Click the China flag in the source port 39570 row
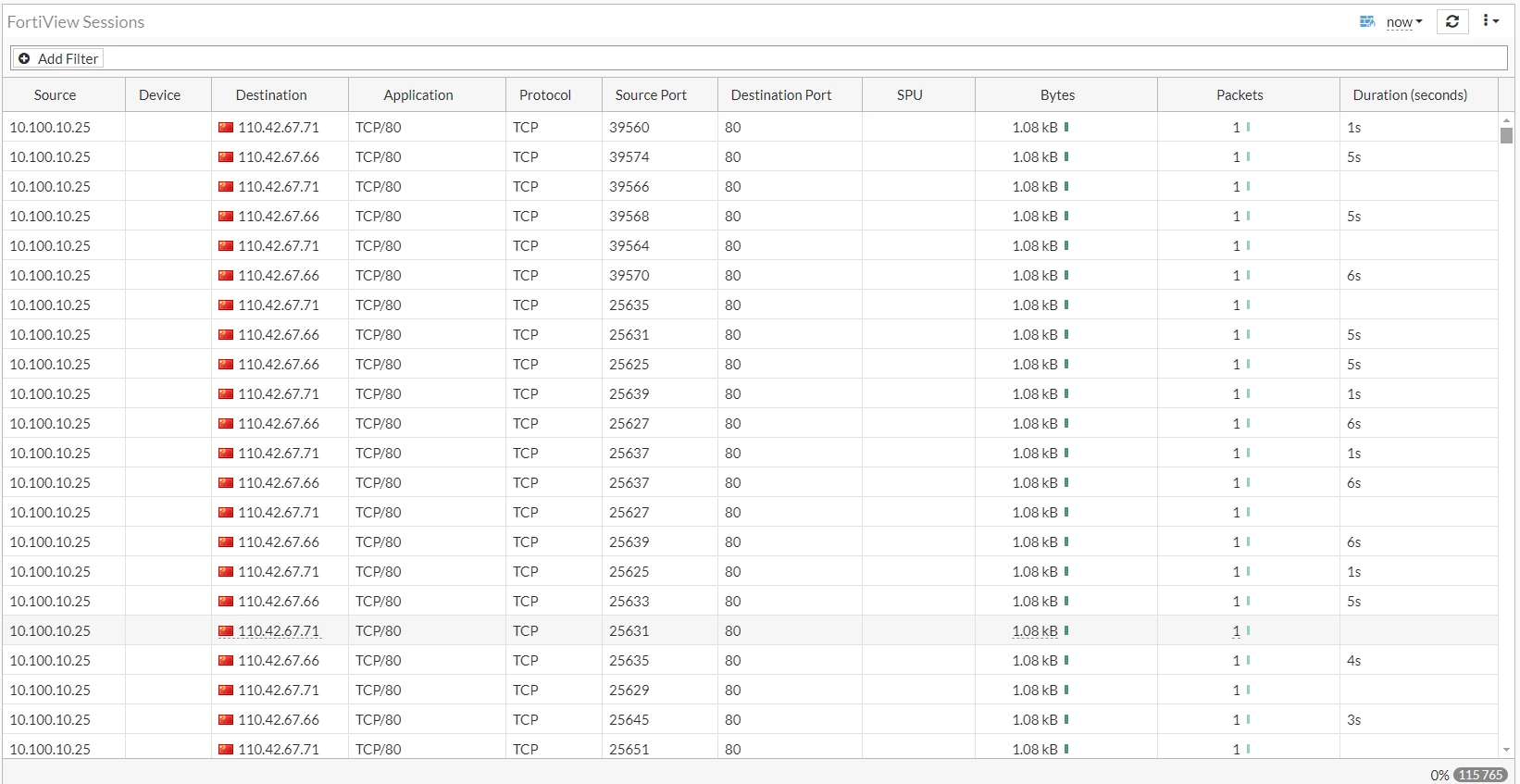The width and height of the screenshot is (1520, 784). pyautogui.click(x=226, y=276)
